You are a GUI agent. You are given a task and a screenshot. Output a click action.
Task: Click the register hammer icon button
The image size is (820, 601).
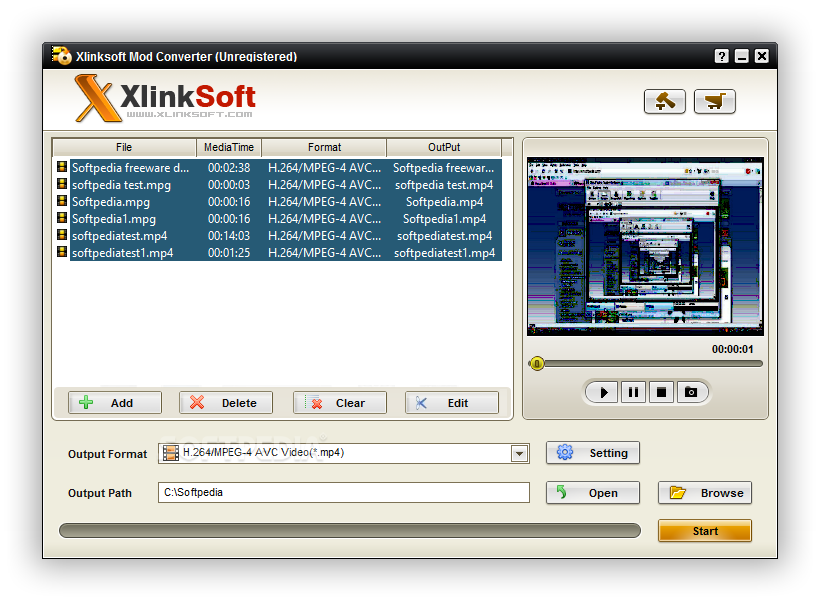tap(664, 101)
